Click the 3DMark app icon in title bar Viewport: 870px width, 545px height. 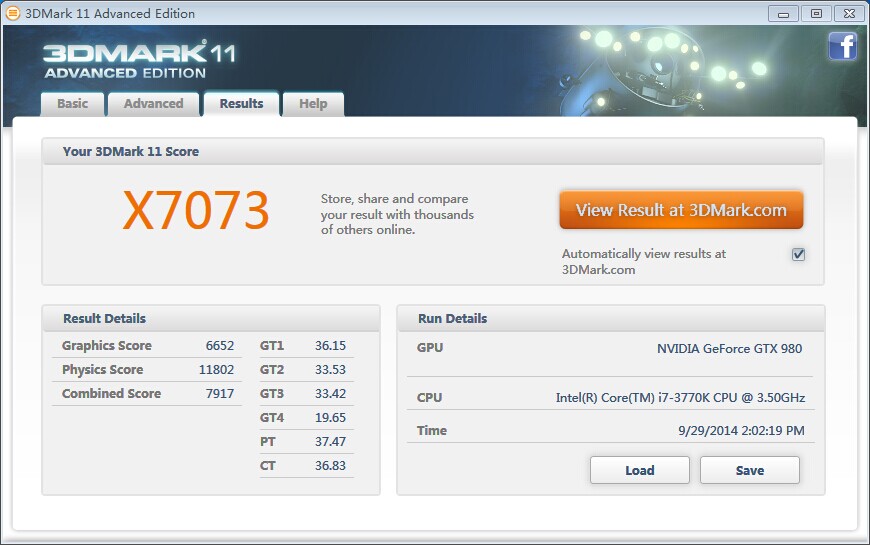(x=12, y=13)
